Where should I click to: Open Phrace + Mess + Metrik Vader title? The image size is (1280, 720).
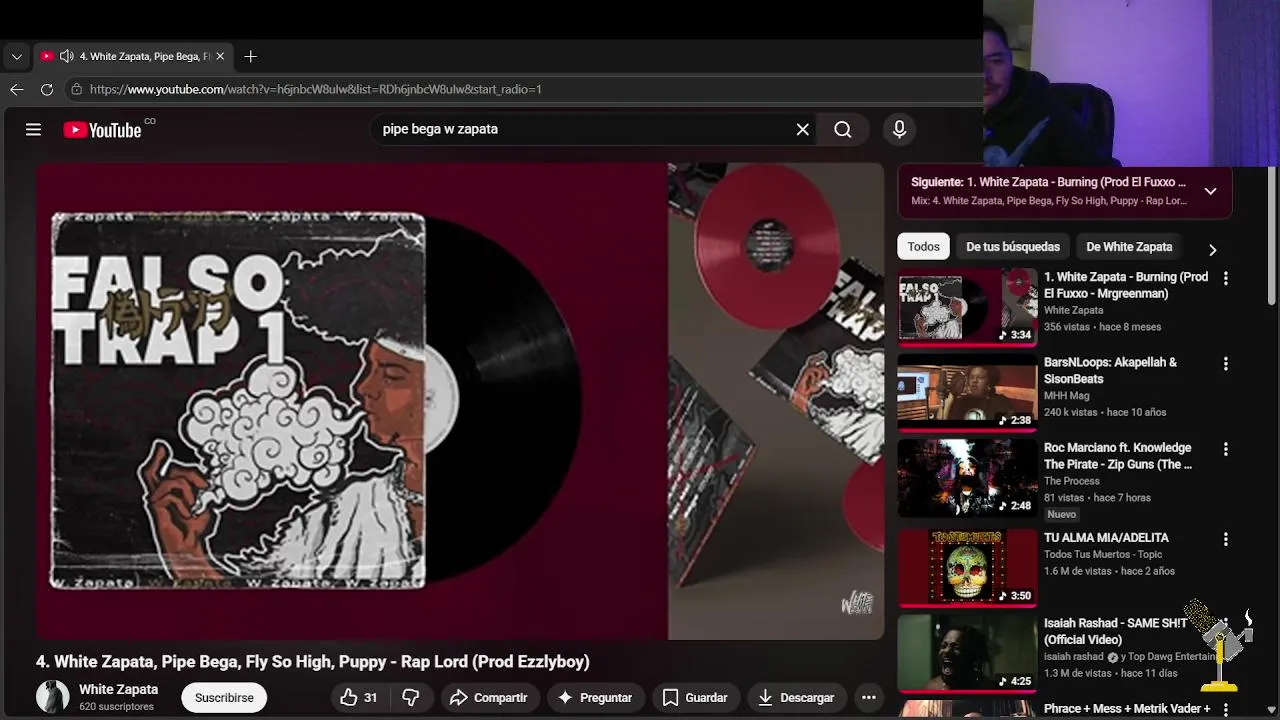coord(1127,709)
